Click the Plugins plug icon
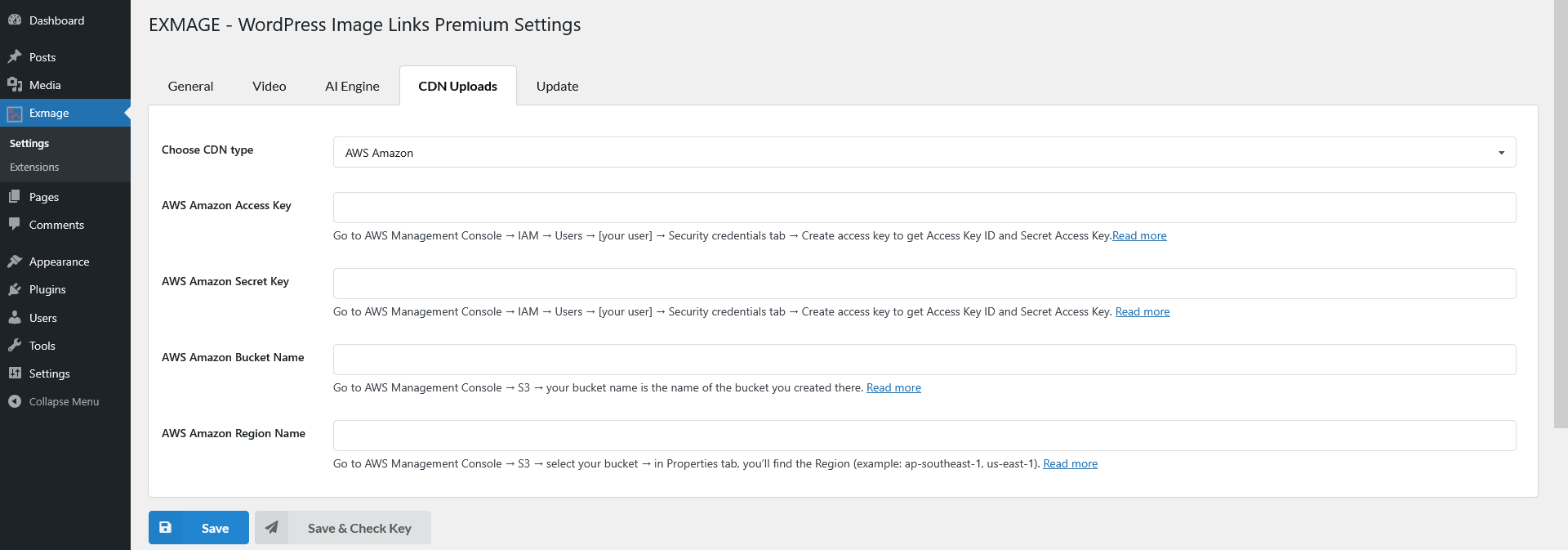This screenshot has height=550, width=1568. (x=15, y=289)
